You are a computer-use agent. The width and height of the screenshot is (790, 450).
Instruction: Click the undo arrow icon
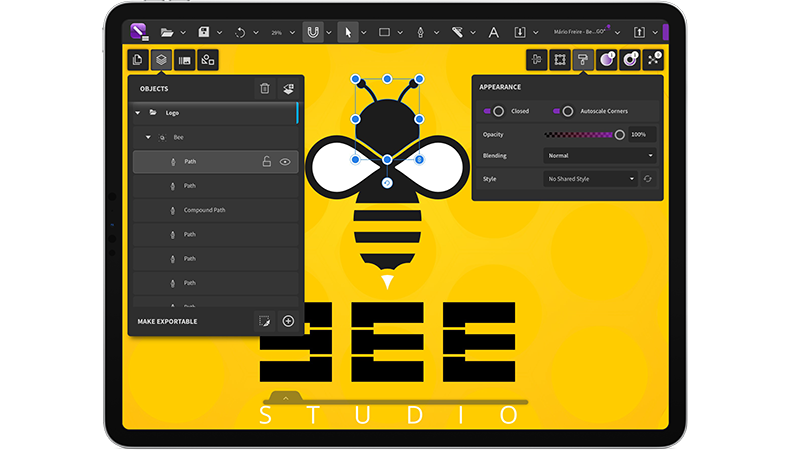[x=240, y=32]
